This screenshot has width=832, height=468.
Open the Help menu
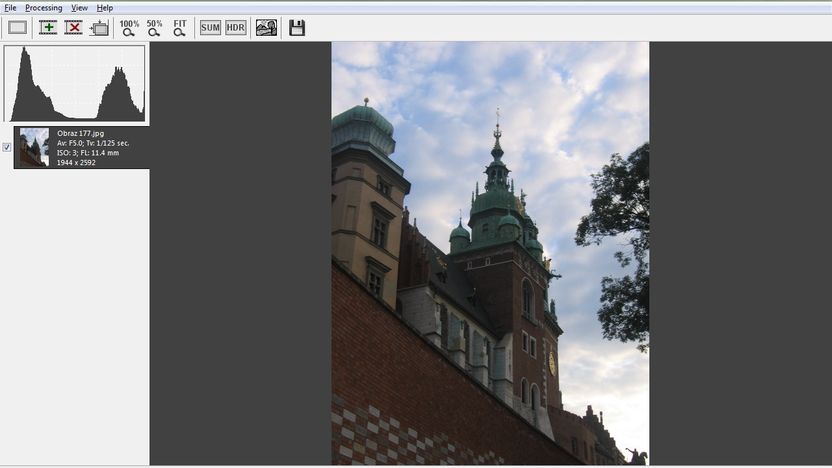pos(105,8)
